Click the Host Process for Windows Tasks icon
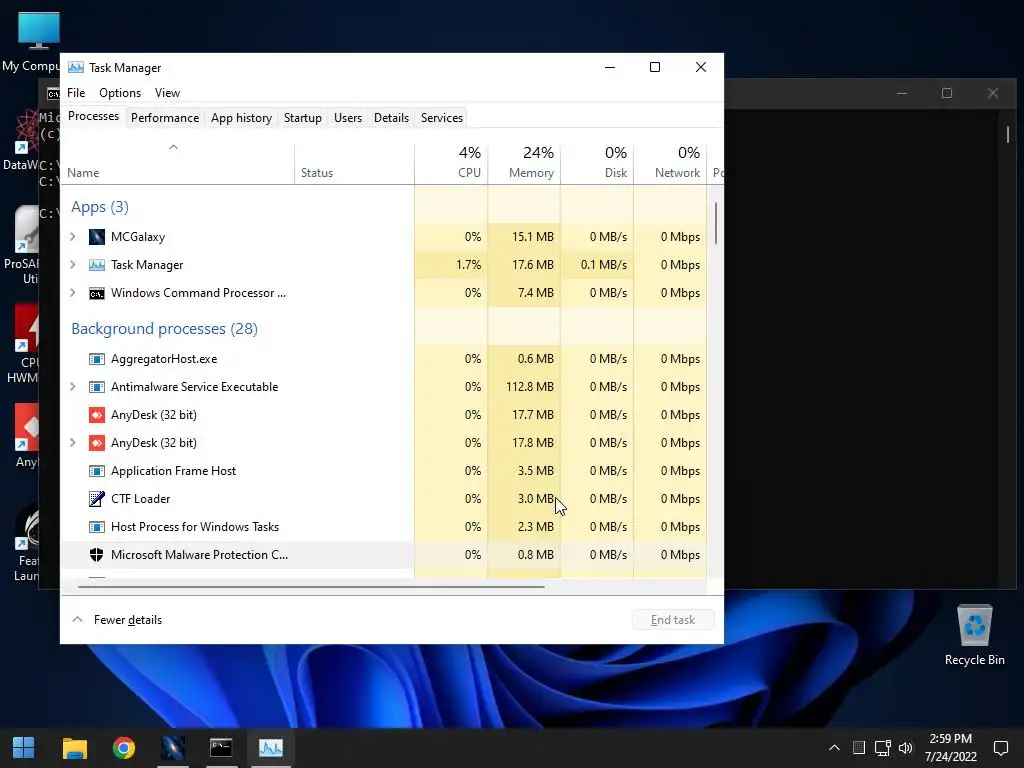Image resolution: width=1024 pixels, height=768 pixels. pos(97,526)
